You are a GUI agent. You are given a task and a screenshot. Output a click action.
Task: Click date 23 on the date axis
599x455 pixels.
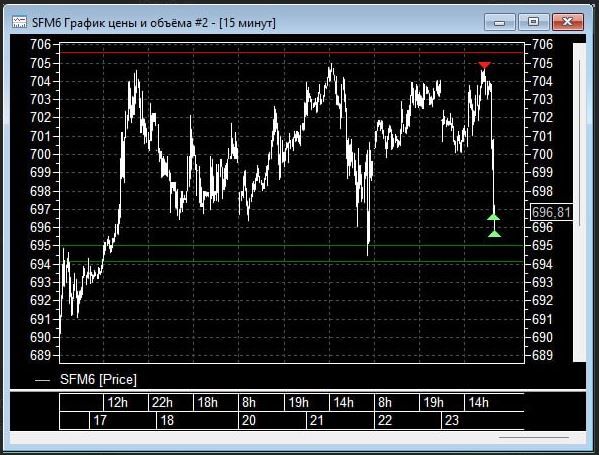(x=452, y=420)
